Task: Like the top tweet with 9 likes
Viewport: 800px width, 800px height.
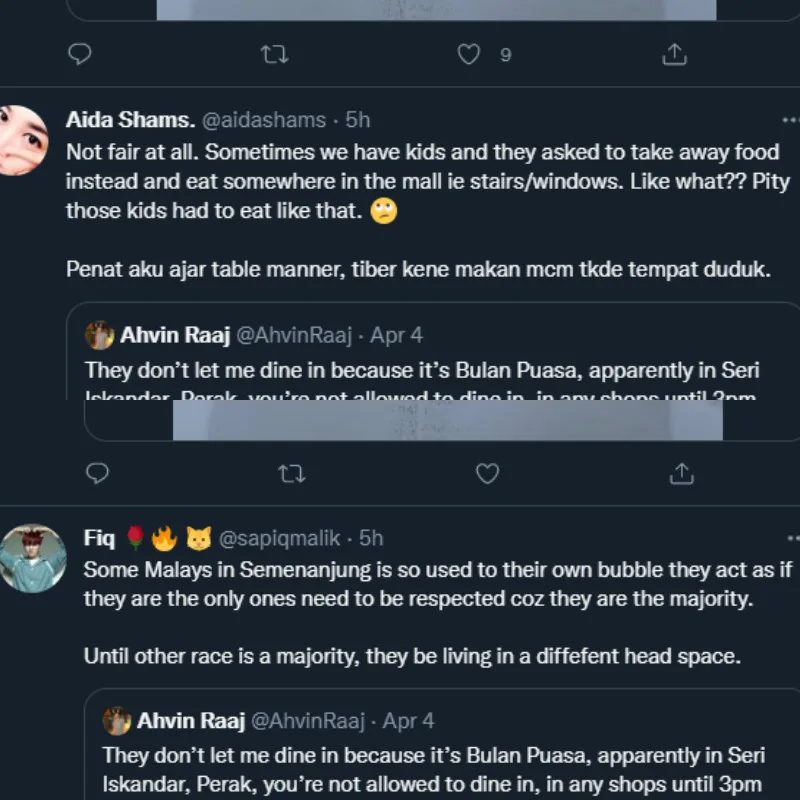Action: click(x=469, y=54)
